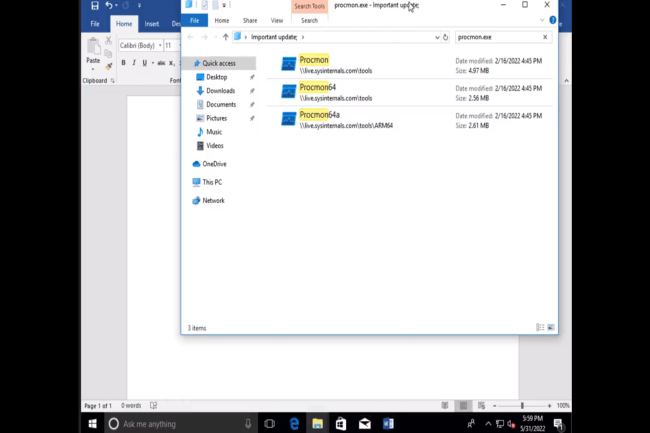
Task: Click Word's zoom slider handle
Action: (x=522, y=406)
